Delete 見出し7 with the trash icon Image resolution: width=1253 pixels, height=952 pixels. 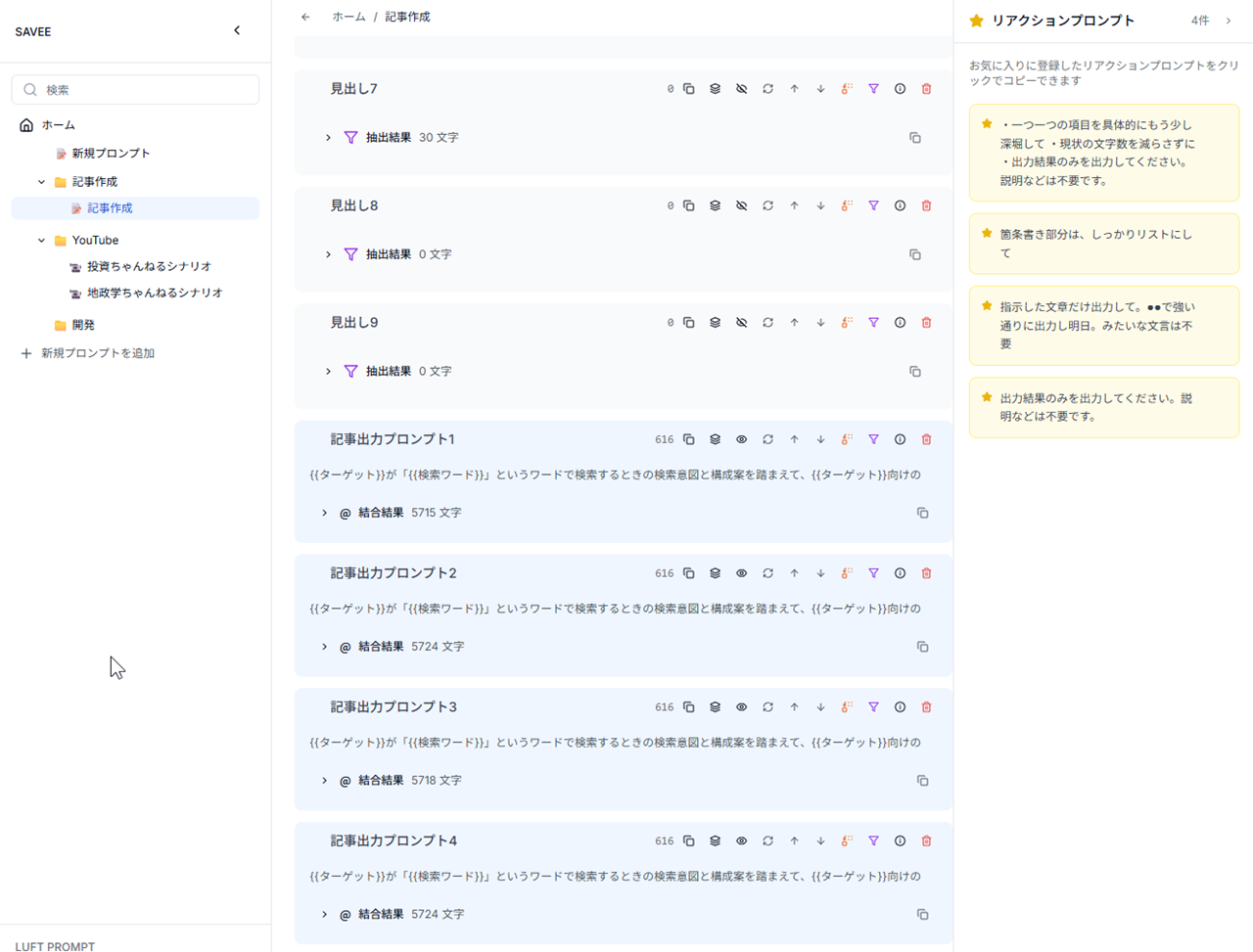coord(927,89)
